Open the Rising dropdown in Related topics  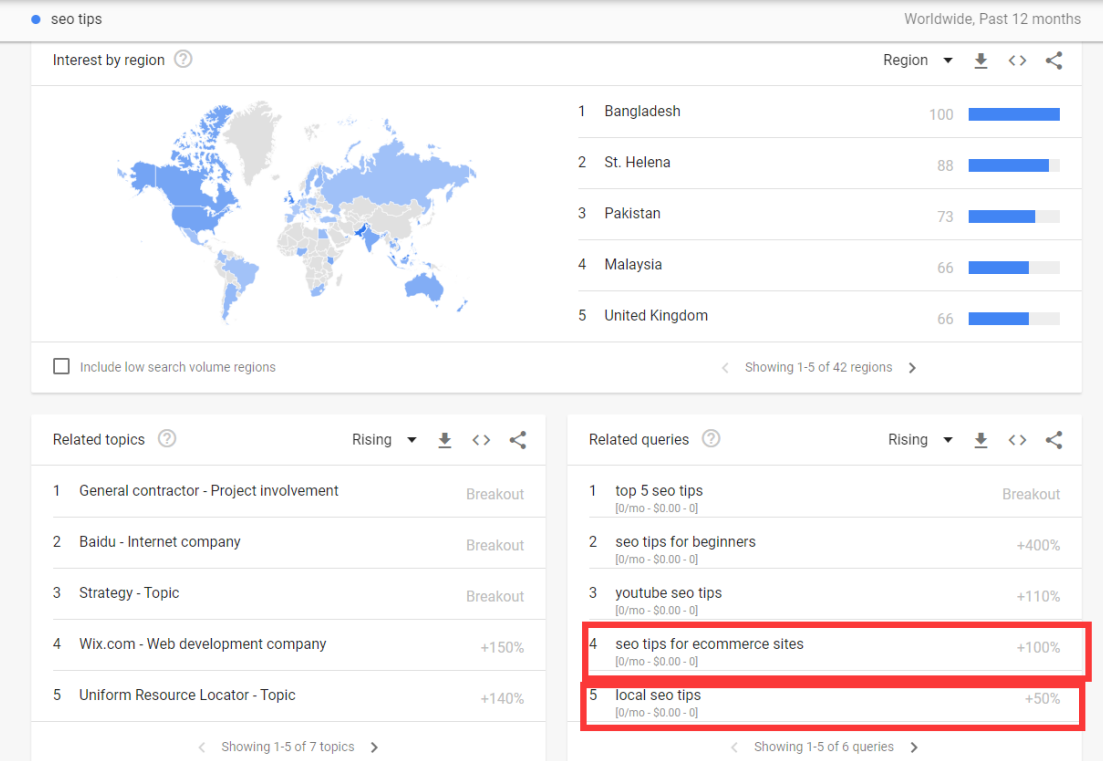point(384,440)
